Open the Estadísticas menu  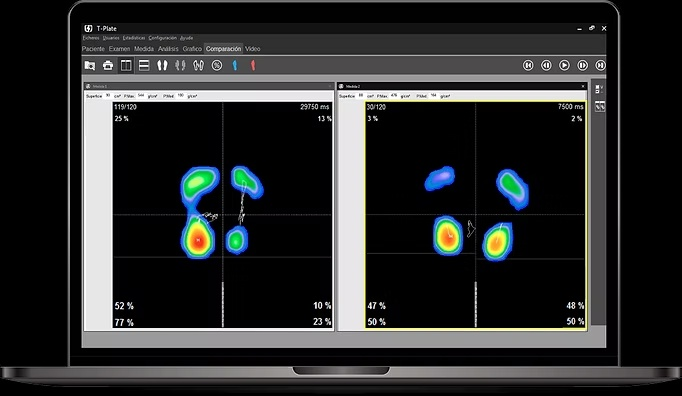(134, 38)
